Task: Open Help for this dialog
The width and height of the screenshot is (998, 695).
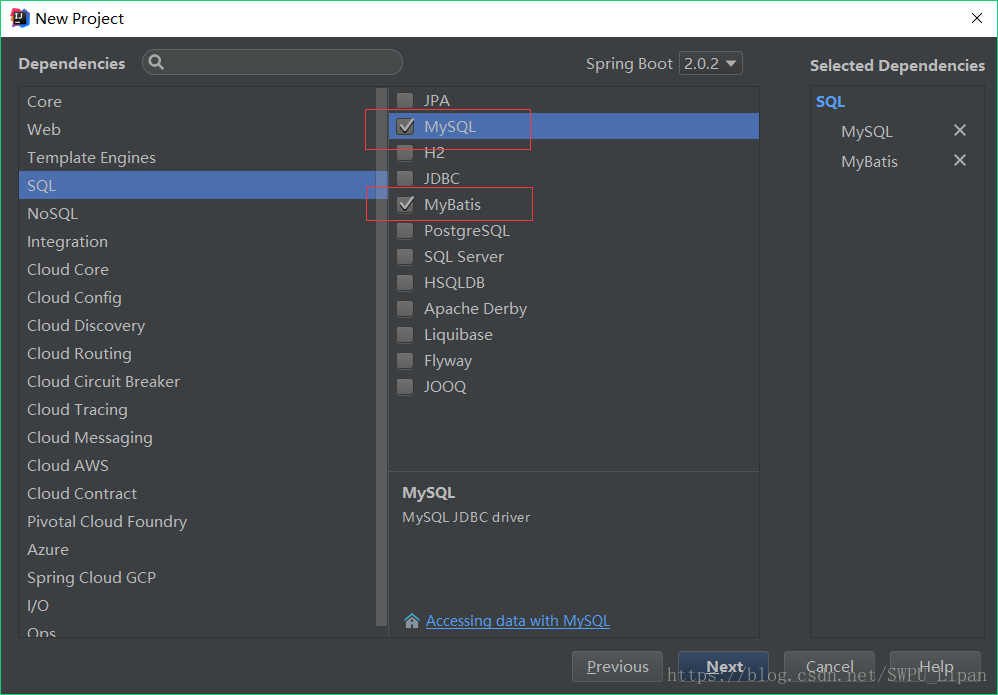Action: pos(935,666)
